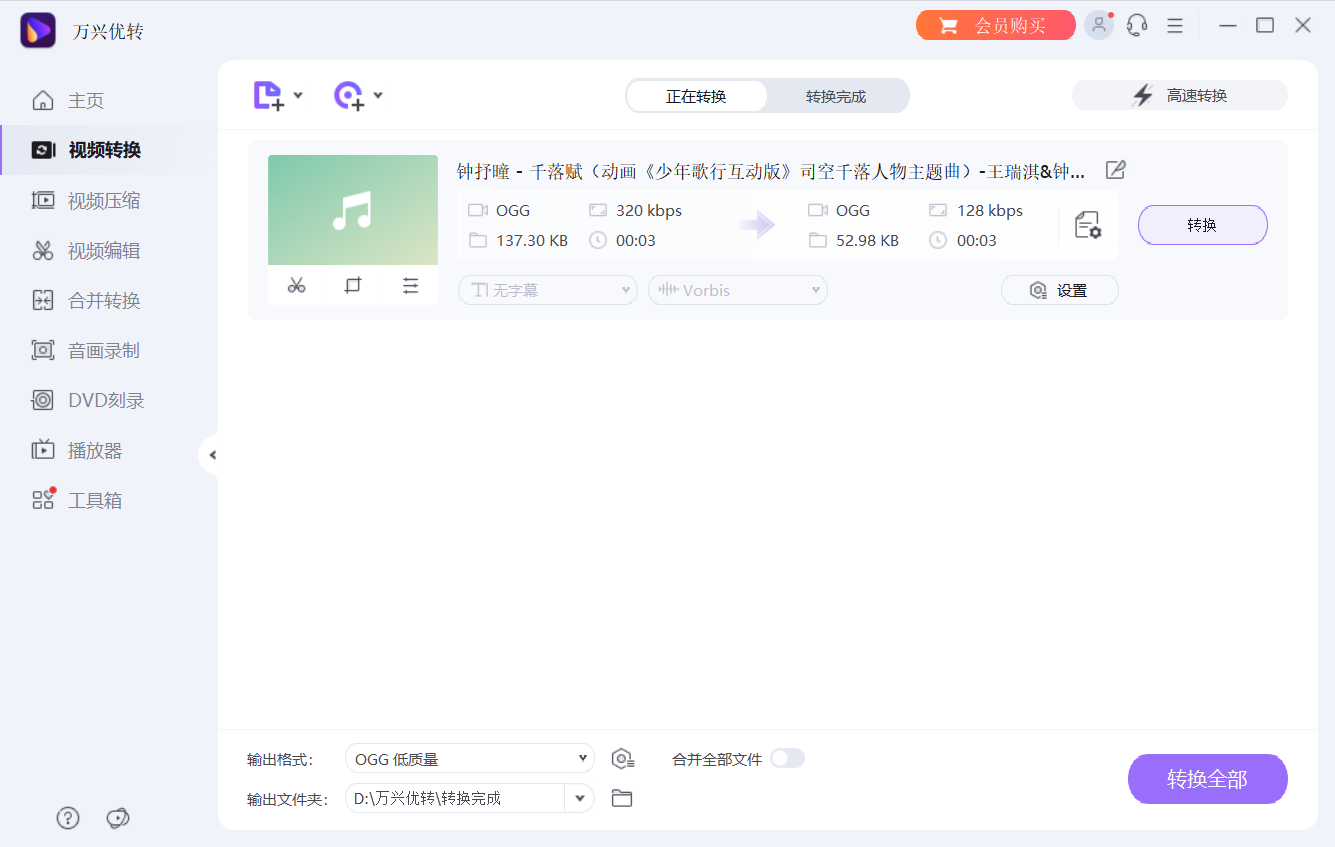
Task: Open file conversion settings icon beside 转换
Action: tap(1087, 225)
